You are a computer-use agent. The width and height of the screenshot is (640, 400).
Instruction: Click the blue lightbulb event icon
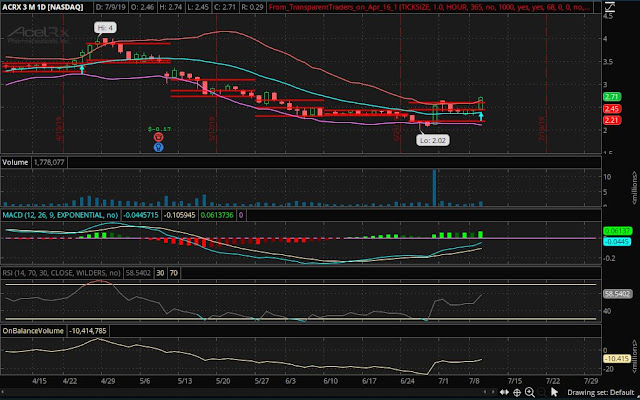(x=158, y=147)
